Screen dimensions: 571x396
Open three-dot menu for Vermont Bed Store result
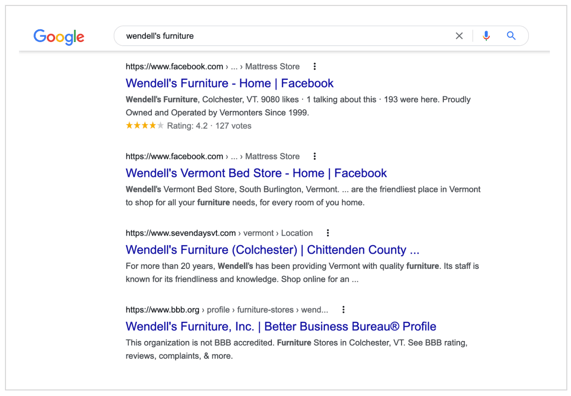coord(315,156)
